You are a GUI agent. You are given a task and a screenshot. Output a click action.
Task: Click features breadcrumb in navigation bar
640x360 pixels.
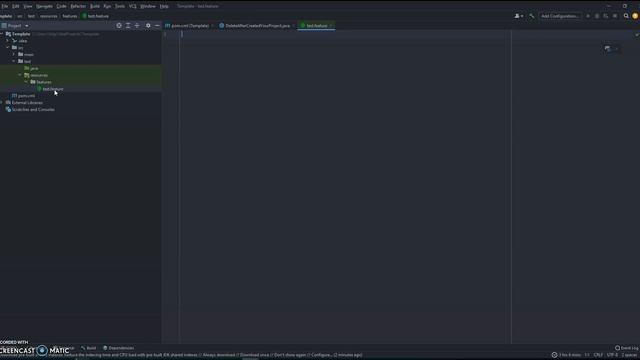coord(69,16)
